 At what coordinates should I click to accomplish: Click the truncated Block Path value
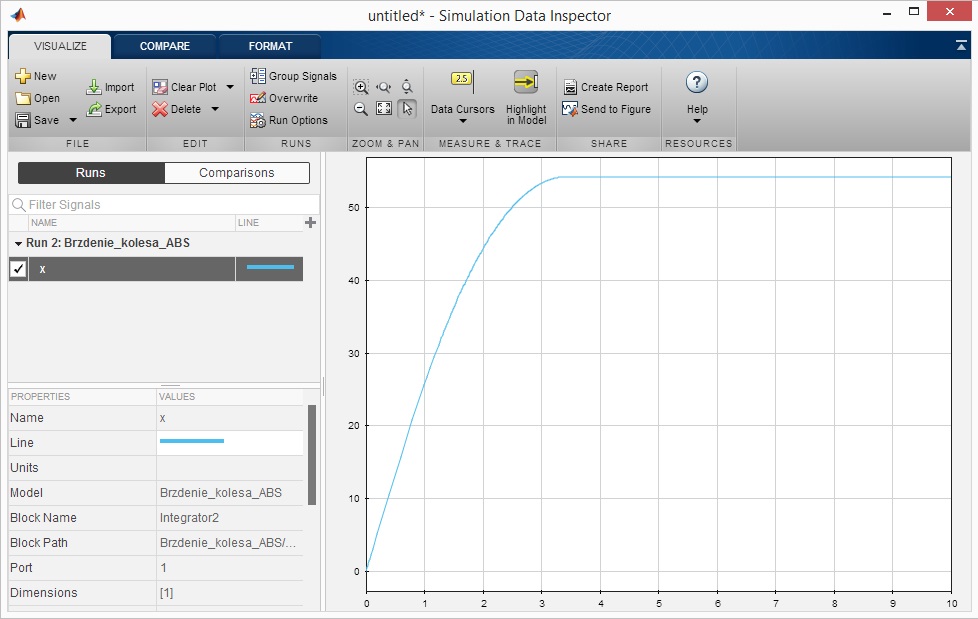tap(228, 543)
